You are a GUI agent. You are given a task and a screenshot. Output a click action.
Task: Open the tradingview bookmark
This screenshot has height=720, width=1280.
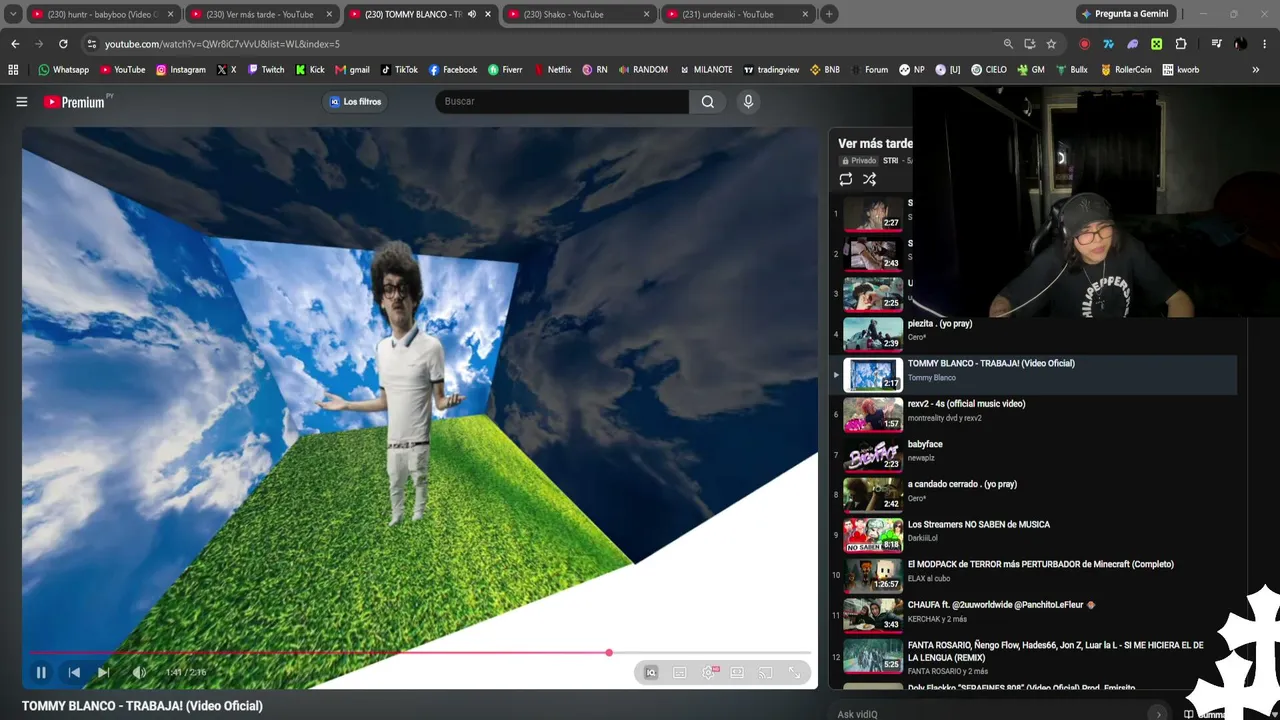click(770, 70)
